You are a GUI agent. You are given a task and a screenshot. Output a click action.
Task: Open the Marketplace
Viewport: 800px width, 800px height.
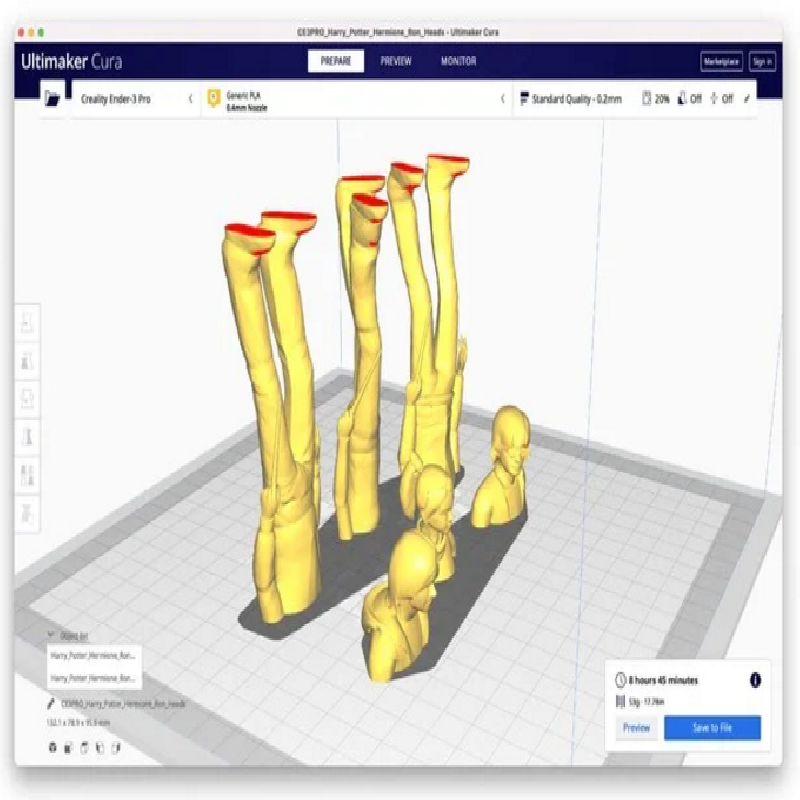[721, 62]
